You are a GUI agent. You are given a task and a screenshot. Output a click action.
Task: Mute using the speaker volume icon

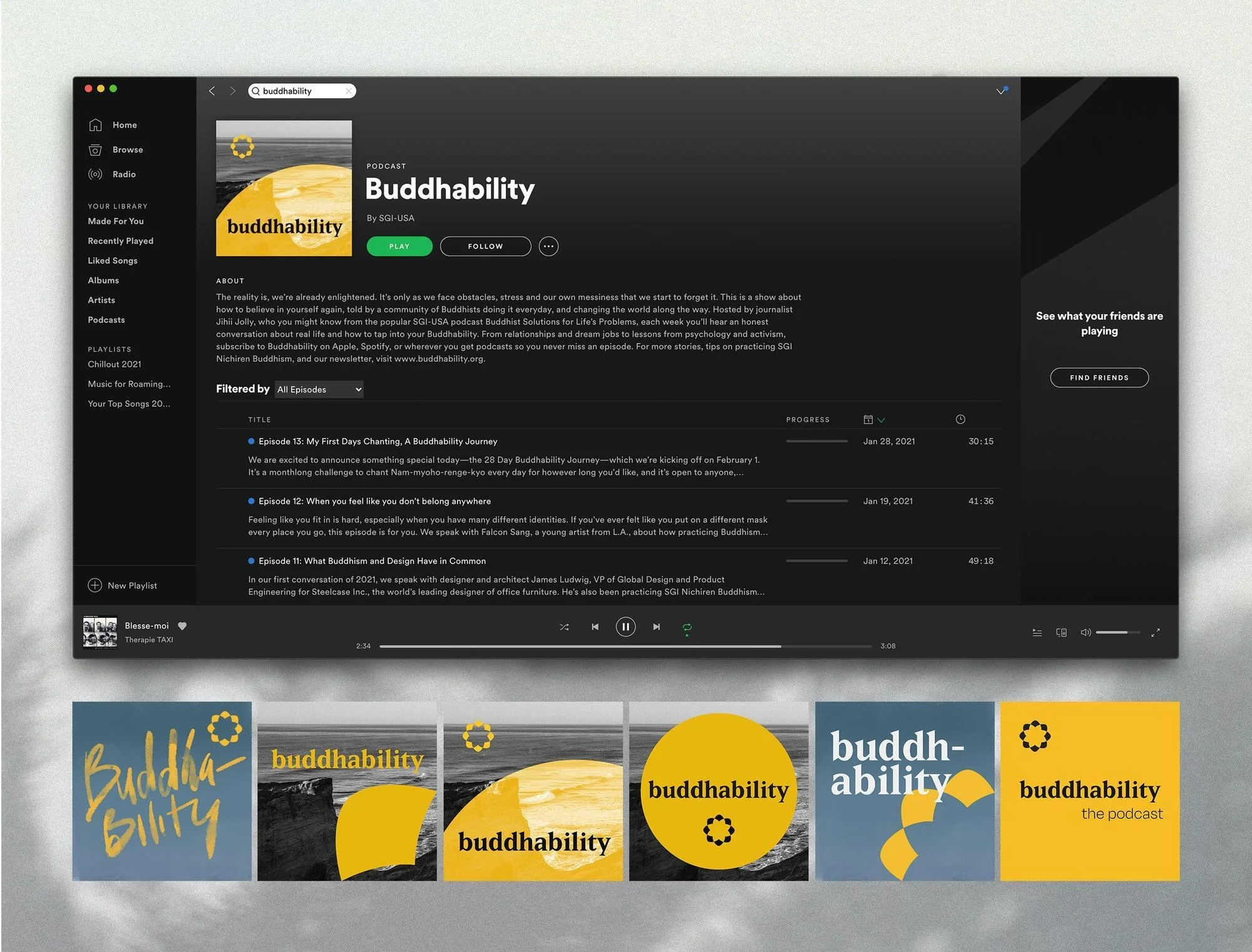coord(1085,632)
